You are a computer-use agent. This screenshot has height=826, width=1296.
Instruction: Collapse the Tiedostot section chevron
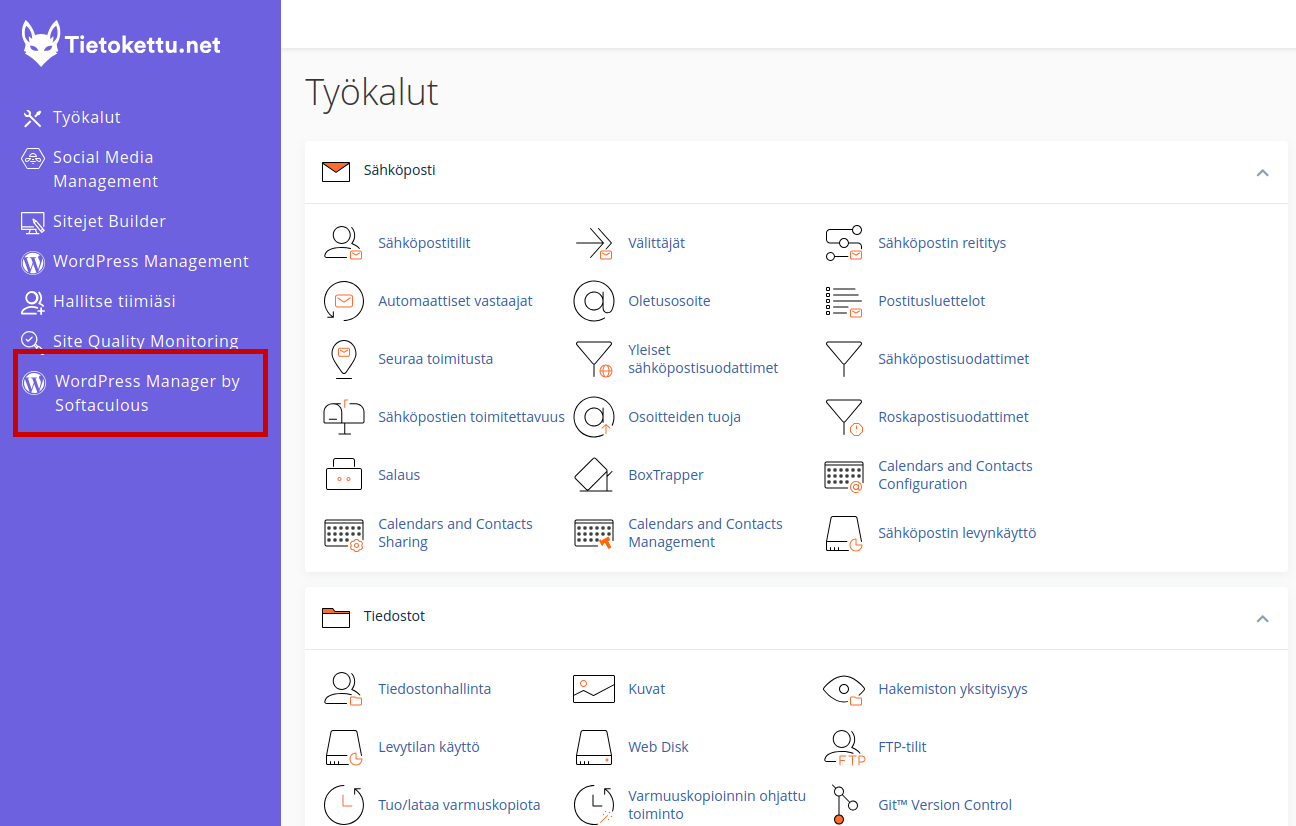pos(1262,618)
